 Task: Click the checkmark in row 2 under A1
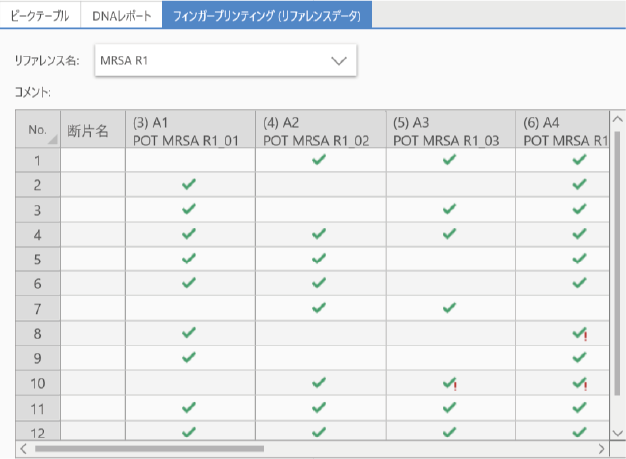point(189,184)
